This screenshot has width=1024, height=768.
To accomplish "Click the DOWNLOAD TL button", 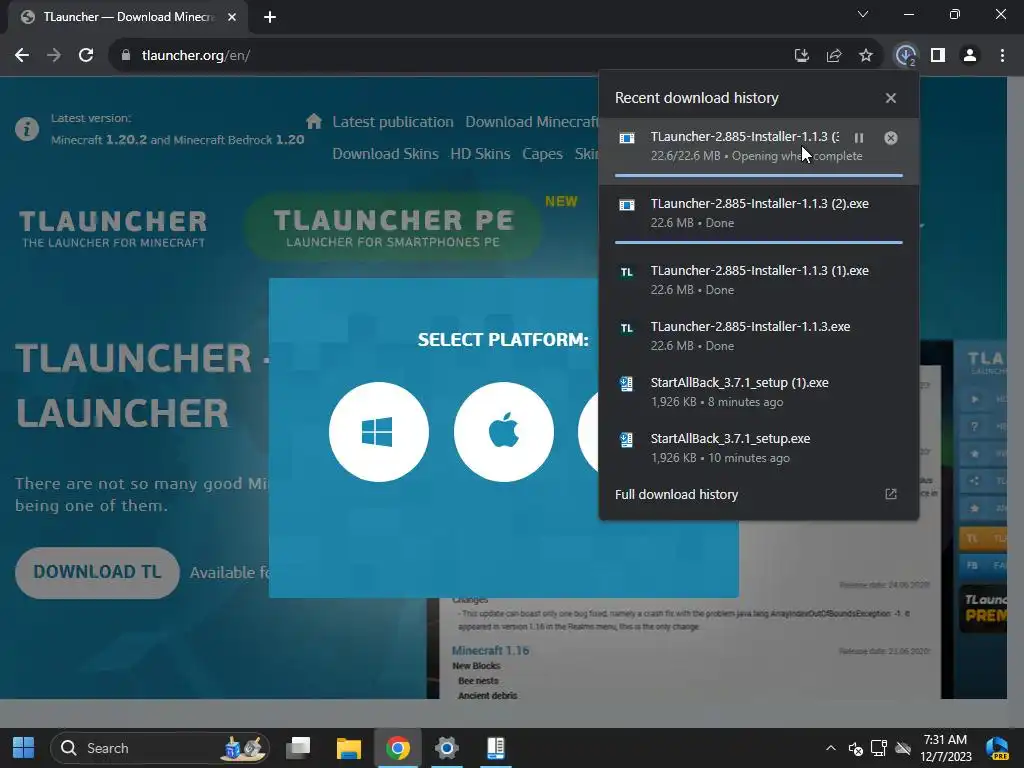I will coord(97,573).
